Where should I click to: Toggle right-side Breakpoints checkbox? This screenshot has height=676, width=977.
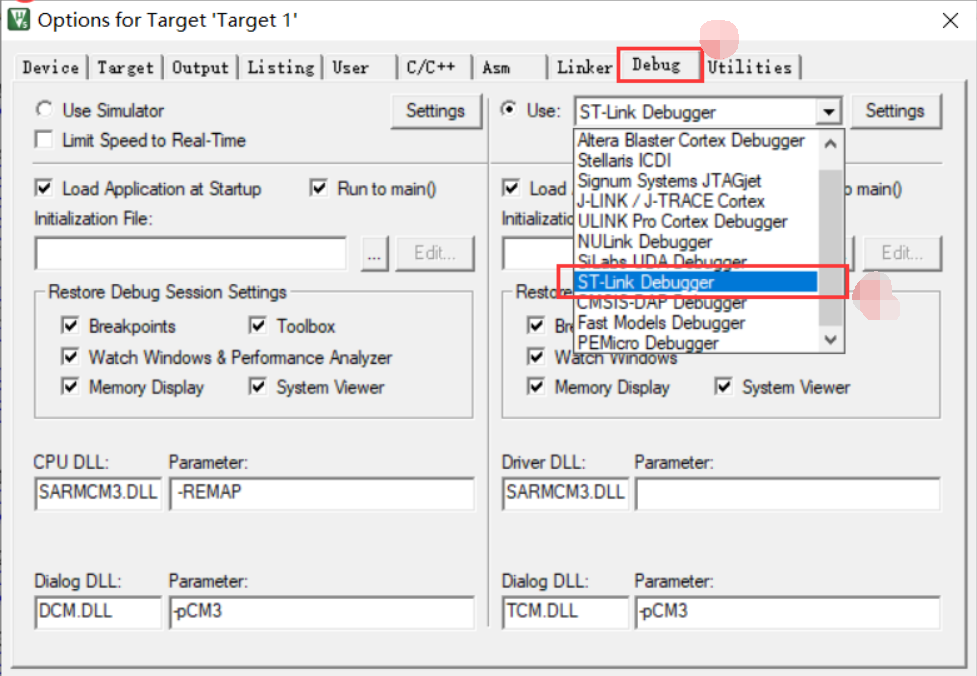click(x=536, y=325)
